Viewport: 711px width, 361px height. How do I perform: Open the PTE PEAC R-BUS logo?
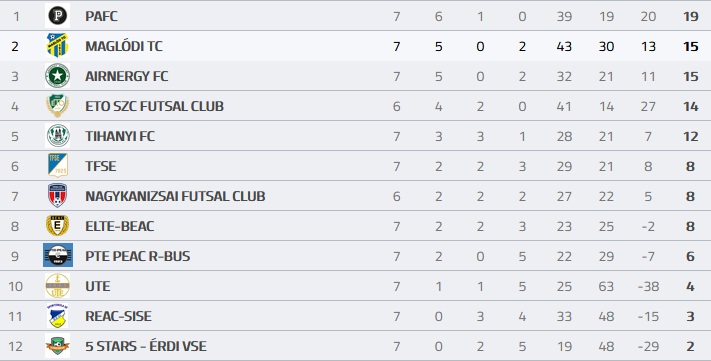(x=58, y=255)
